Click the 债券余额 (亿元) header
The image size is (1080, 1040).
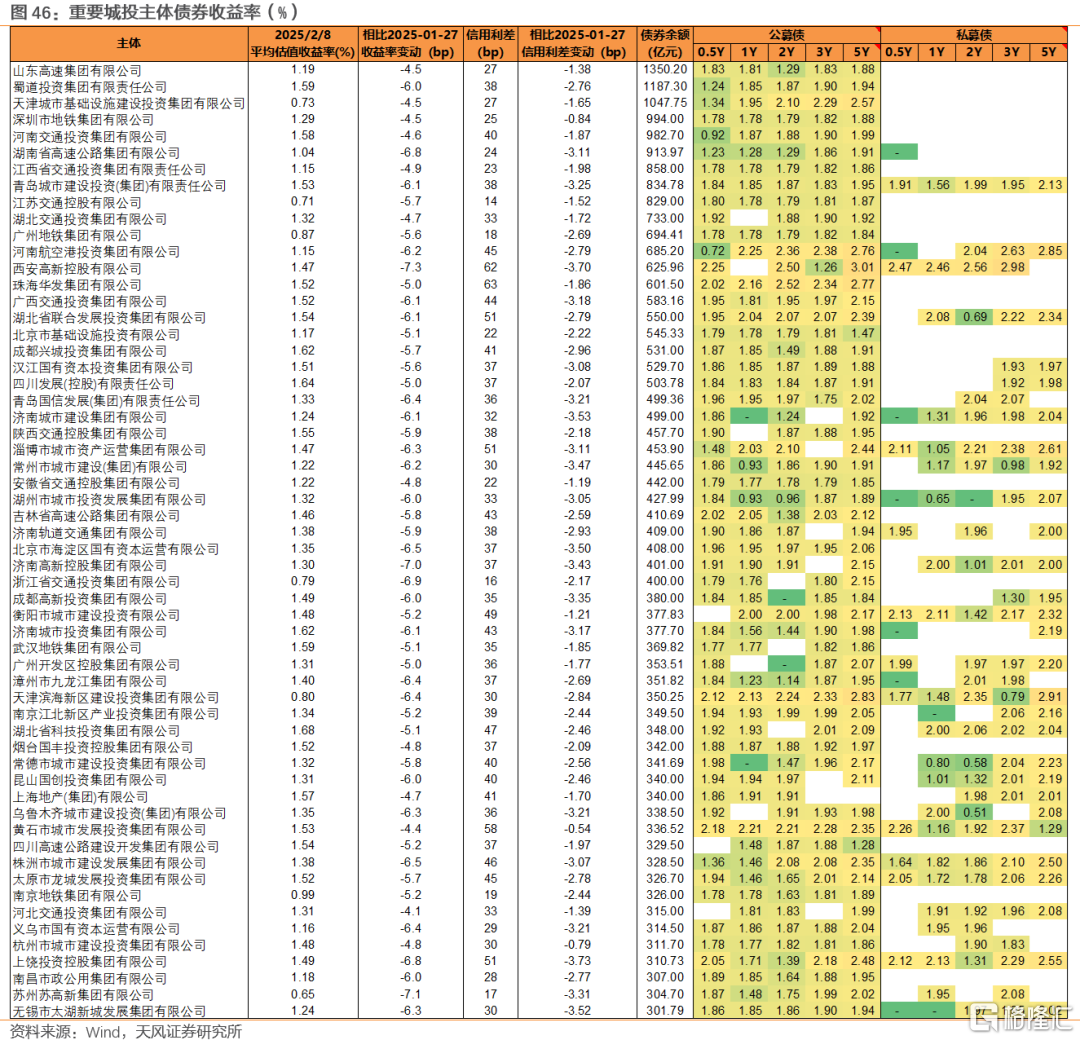click(x=665, y=43)
